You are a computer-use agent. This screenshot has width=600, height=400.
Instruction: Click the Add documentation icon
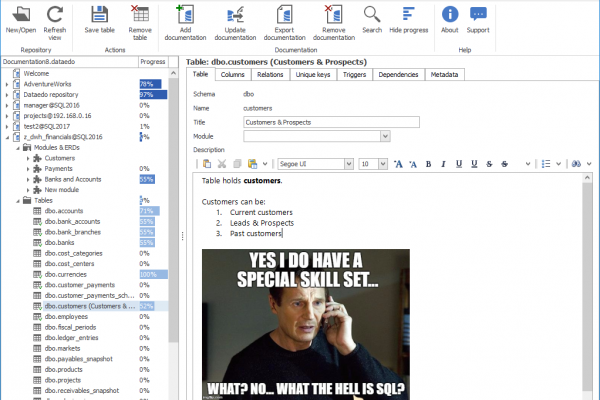(x=184, y=15)
